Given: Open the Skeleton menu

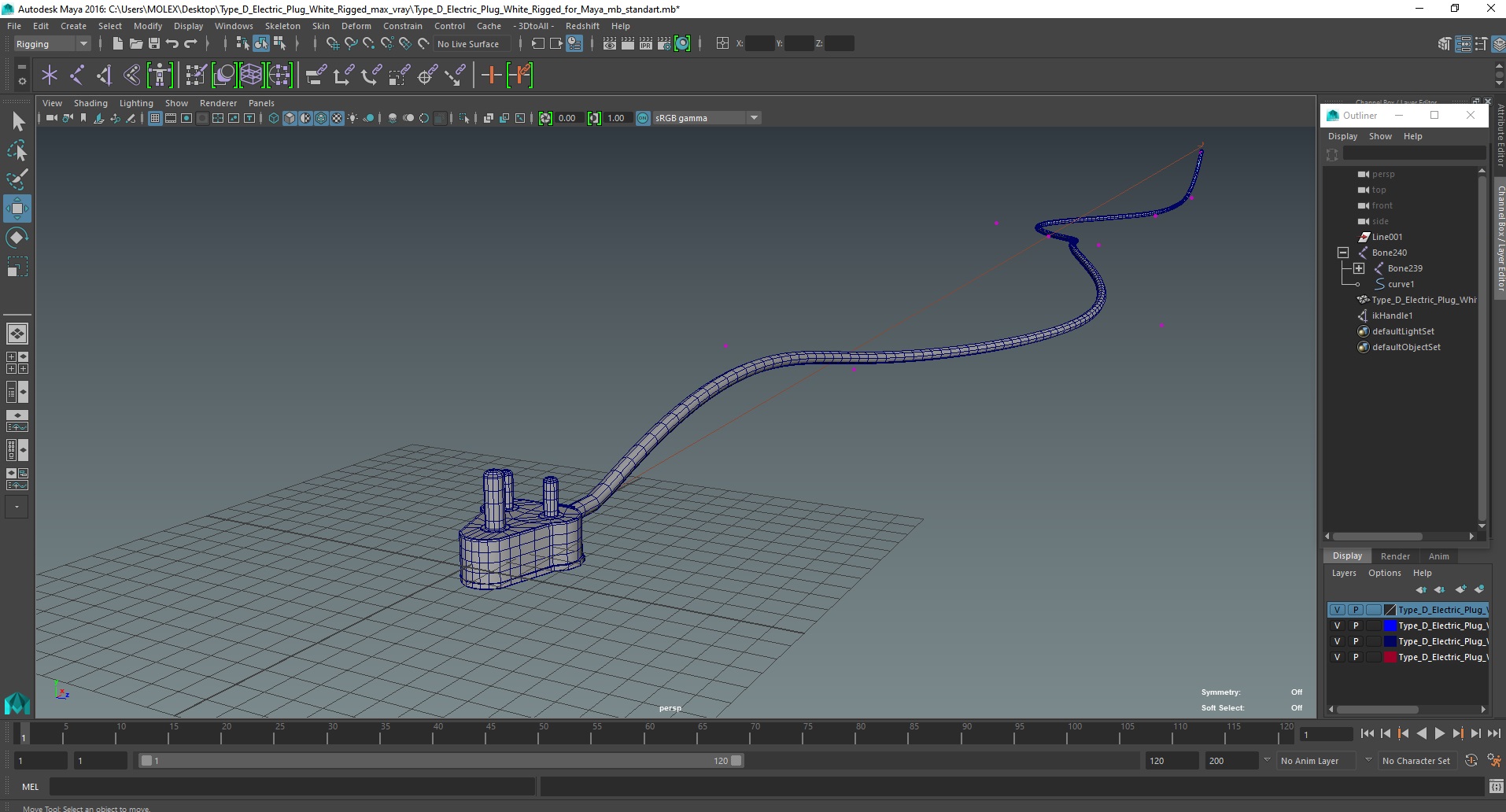Looking at the screenshot, I should tap(282, 26).
